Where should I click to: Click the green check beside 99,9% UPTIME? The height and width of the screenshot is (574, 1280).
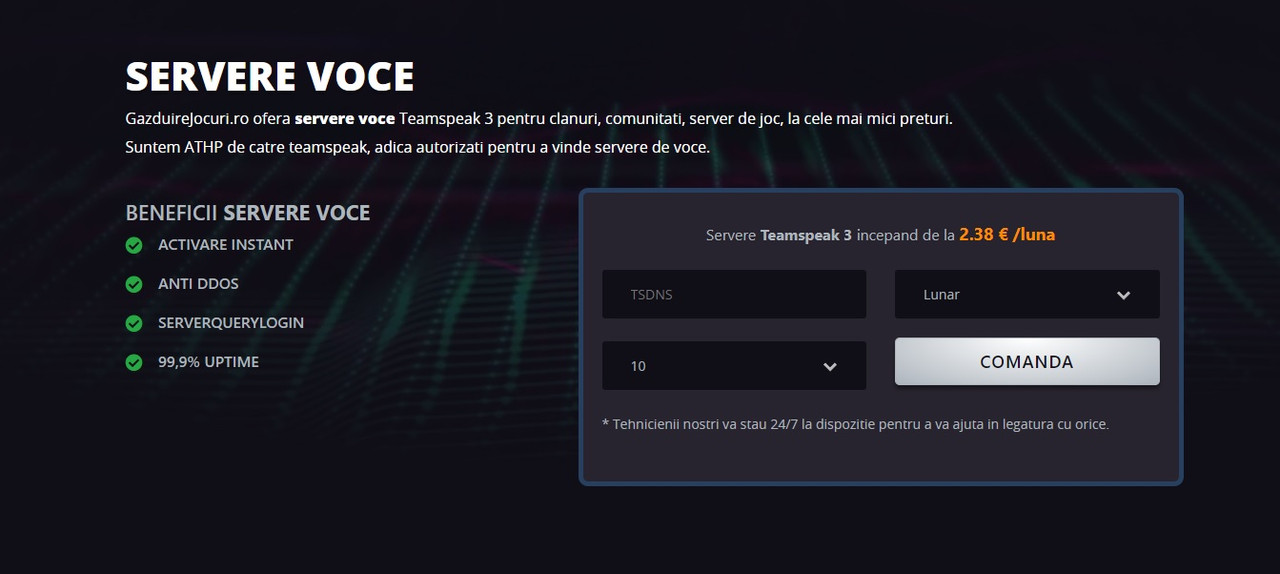pyautogui.click(x=134, y=362)
